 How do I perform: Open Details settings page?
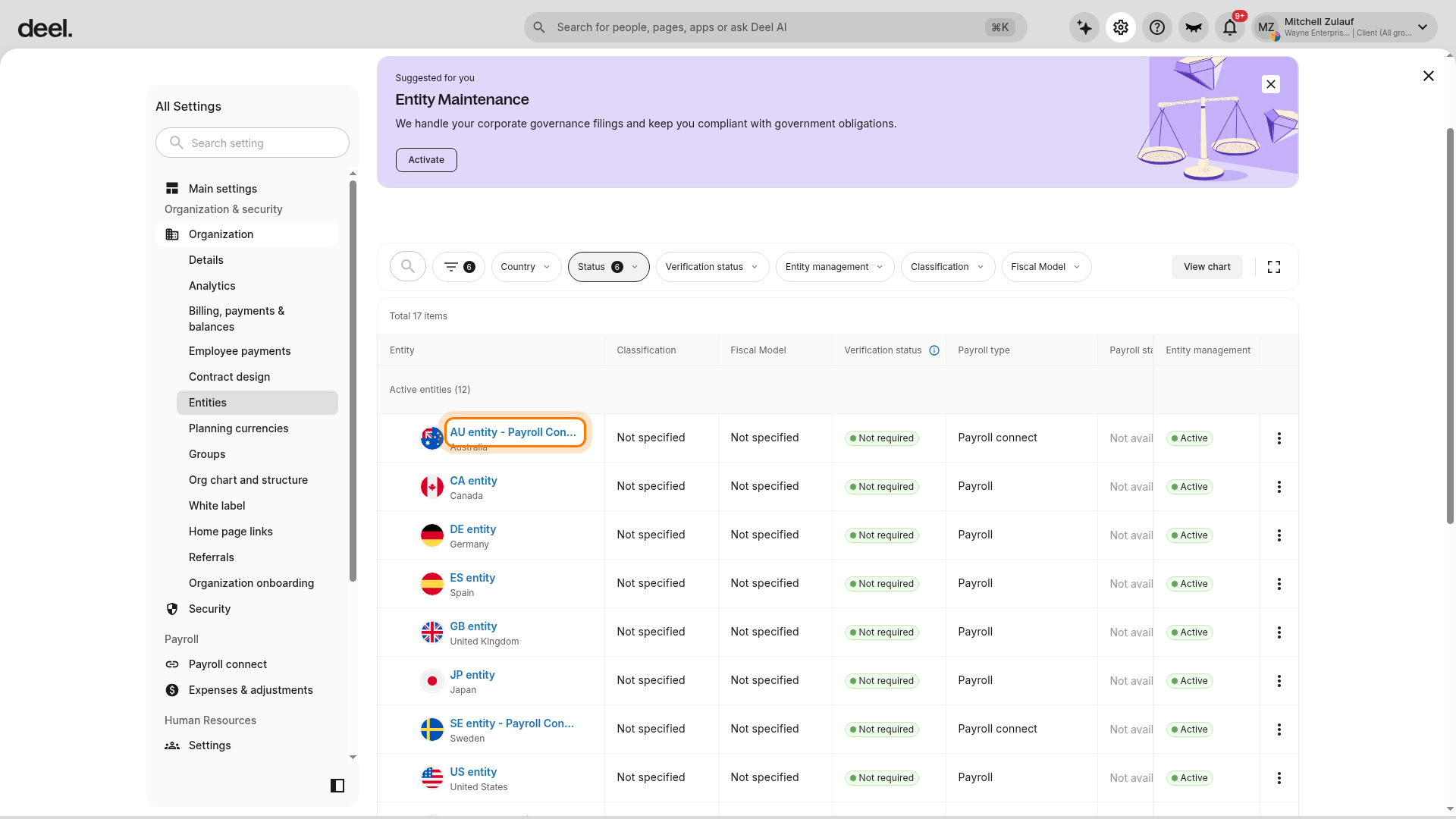click(206, 260)
